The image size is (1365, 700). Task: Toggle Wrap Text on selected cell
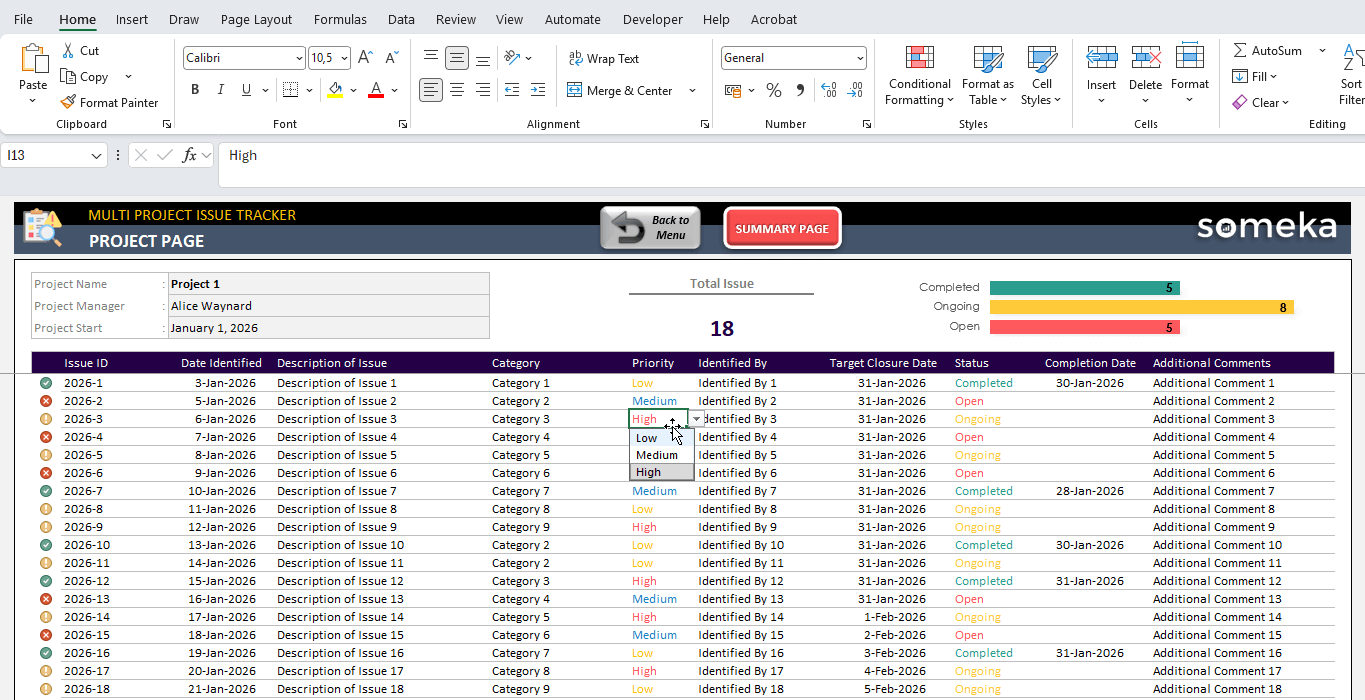point(603,59)
